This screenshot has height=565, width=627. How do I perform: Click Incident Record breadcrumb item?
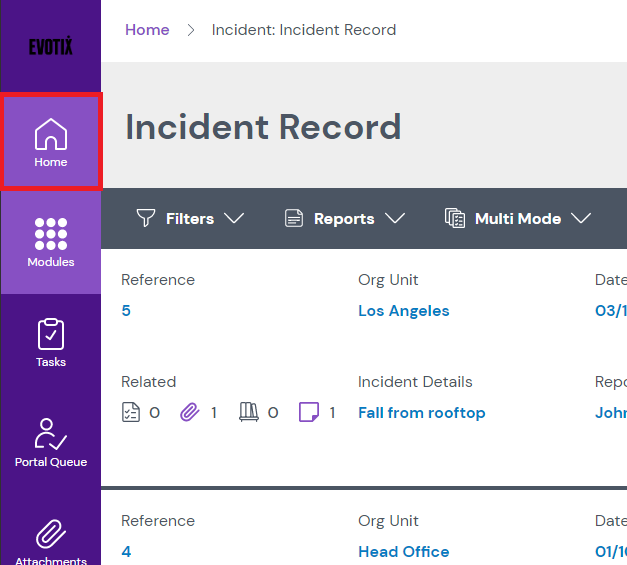coord(304,30)
